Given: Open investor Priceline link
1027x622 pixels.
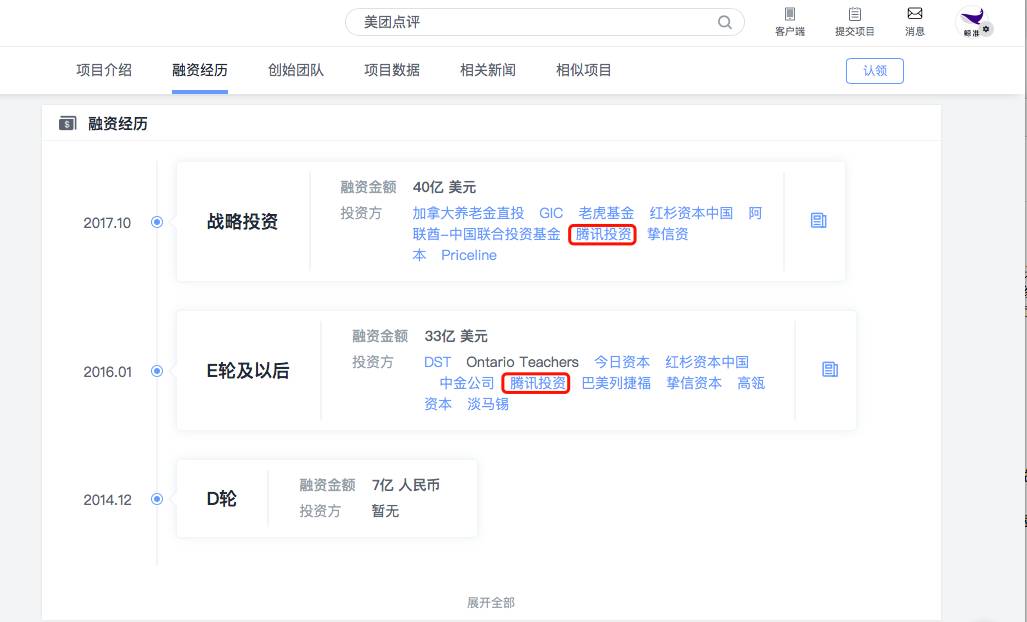Looking at the screenshot, I should (x=469, y=255).
